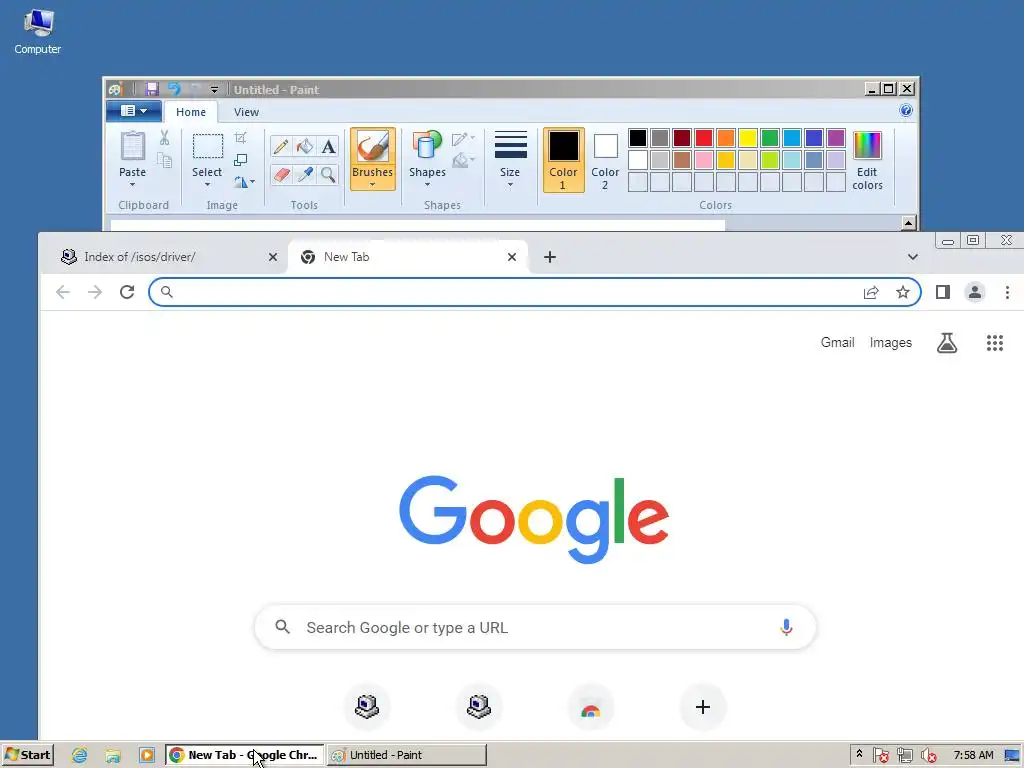Click the Chrome reload button
The height and width of the screenshot is (768, 1024).
pos(127,292)
